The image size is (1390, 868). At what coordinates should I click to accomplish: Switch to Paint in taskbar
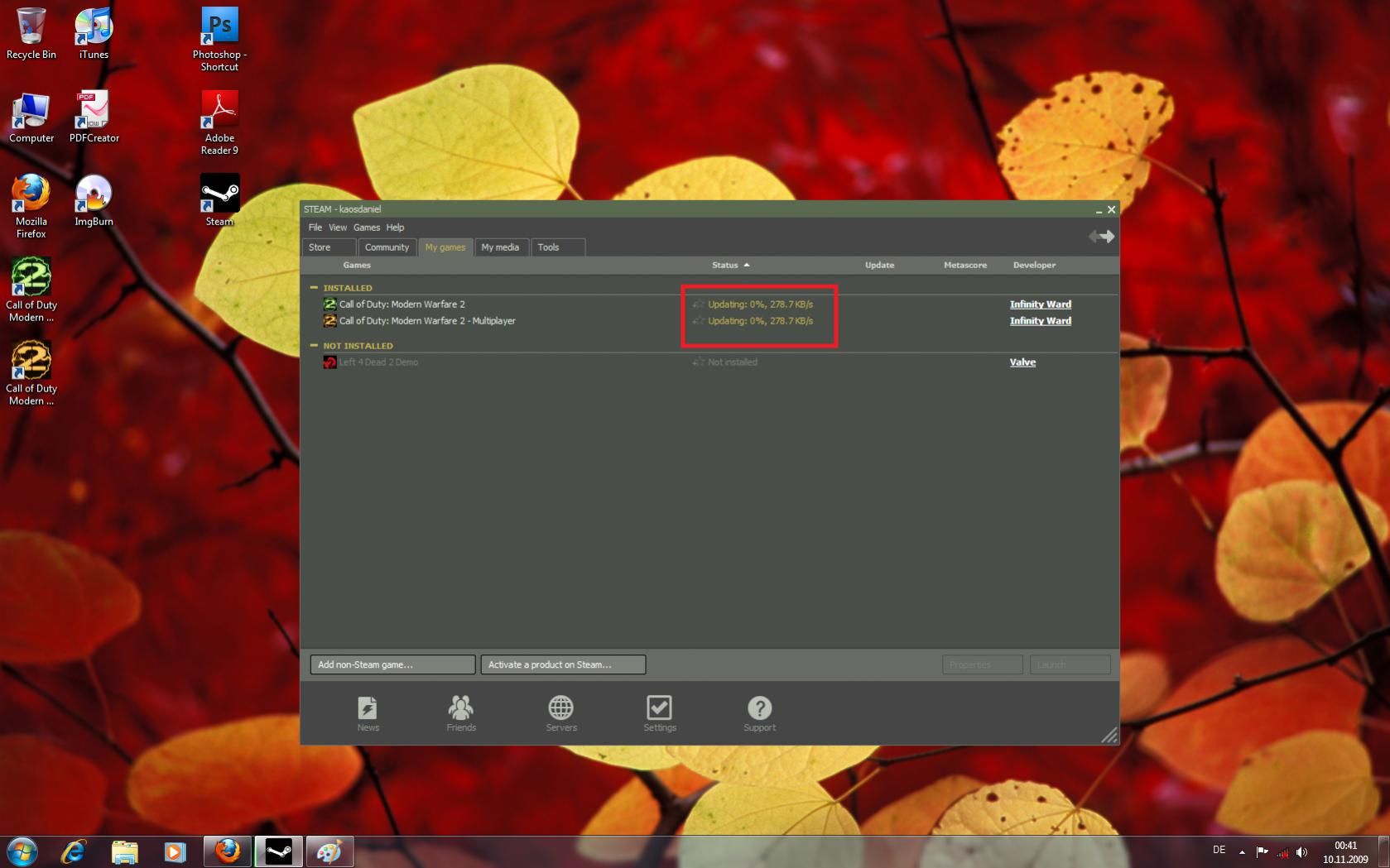pyautogui.click(x=329, y=851)
